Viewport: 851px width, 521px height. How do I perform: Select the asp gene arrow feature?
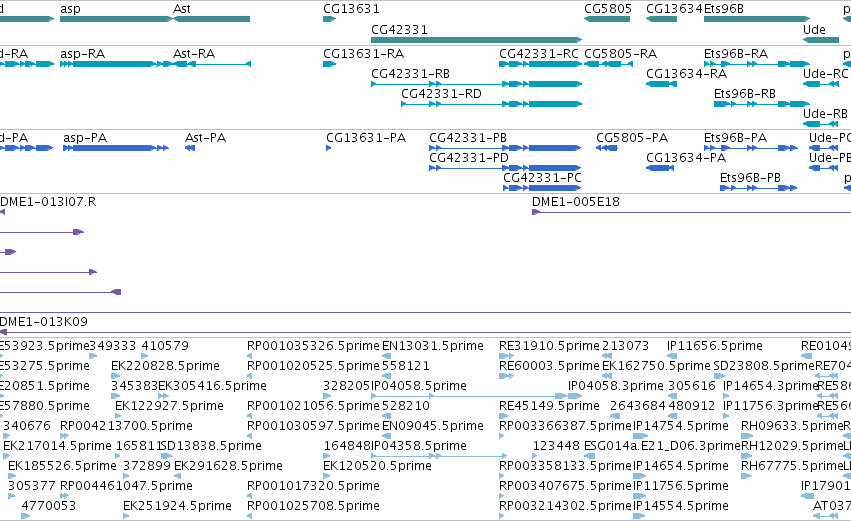point(116,19)
